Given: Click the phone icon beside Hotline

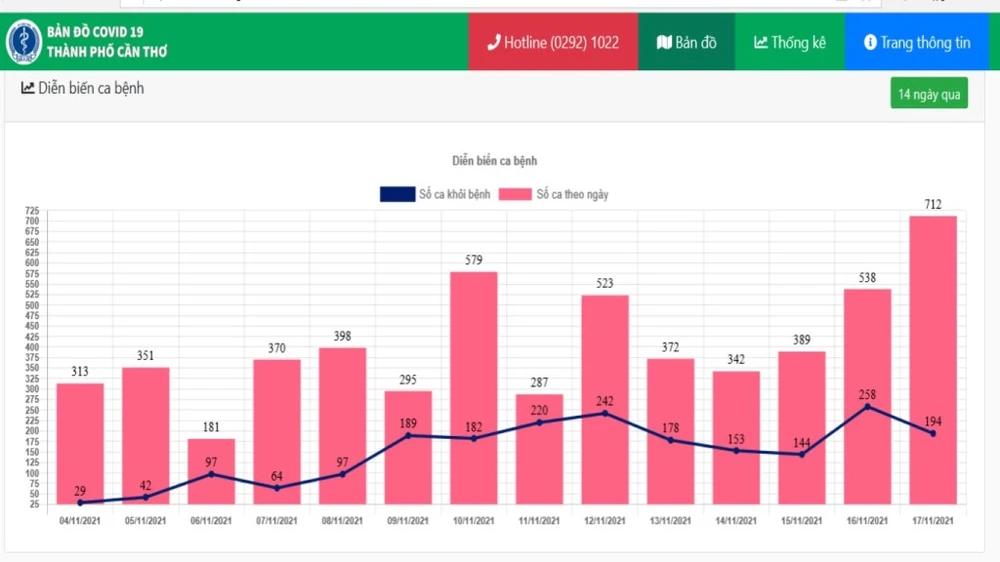Looking at the screenshot, I should [493, 42].
